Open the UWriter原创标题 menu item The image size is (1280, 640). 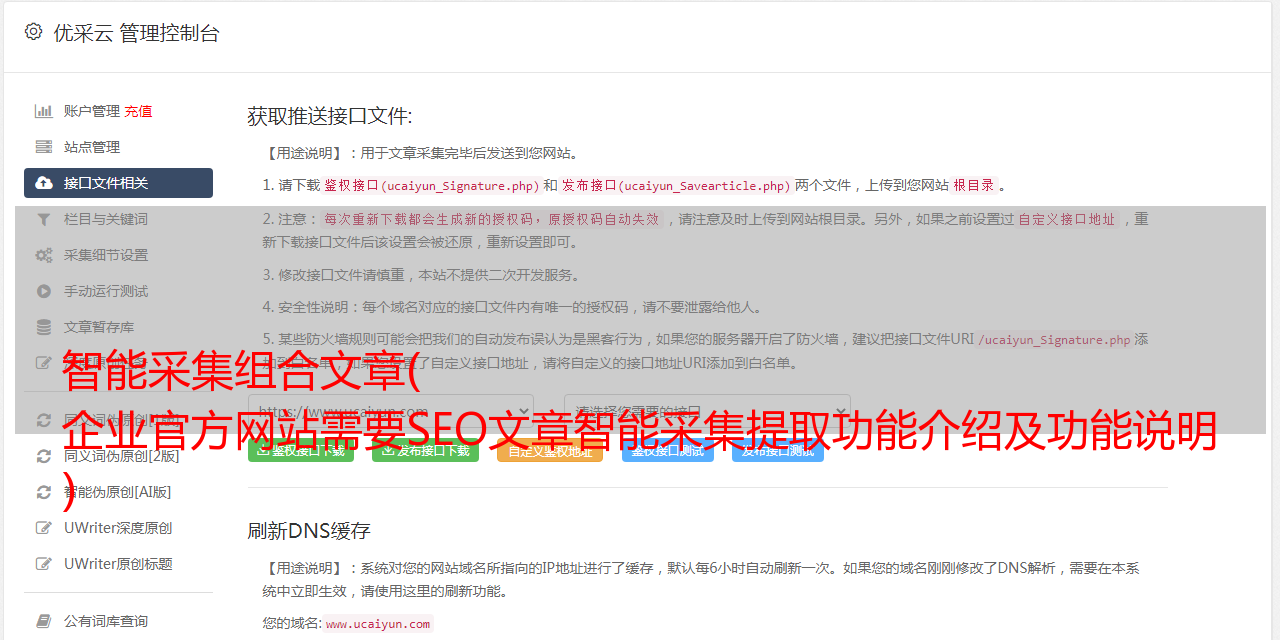[118, 564]
